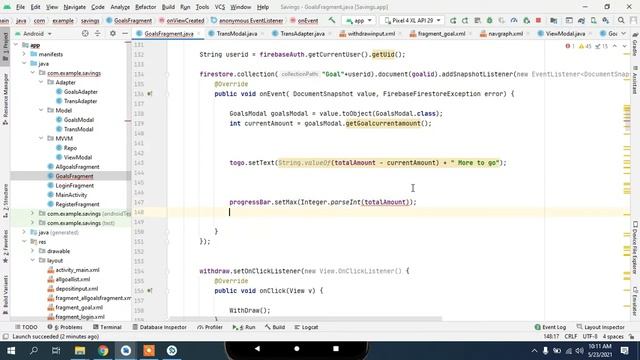Switch to navgraph.xml editor tab
This screenshot has width=640, height=360.
coord(505,33)
